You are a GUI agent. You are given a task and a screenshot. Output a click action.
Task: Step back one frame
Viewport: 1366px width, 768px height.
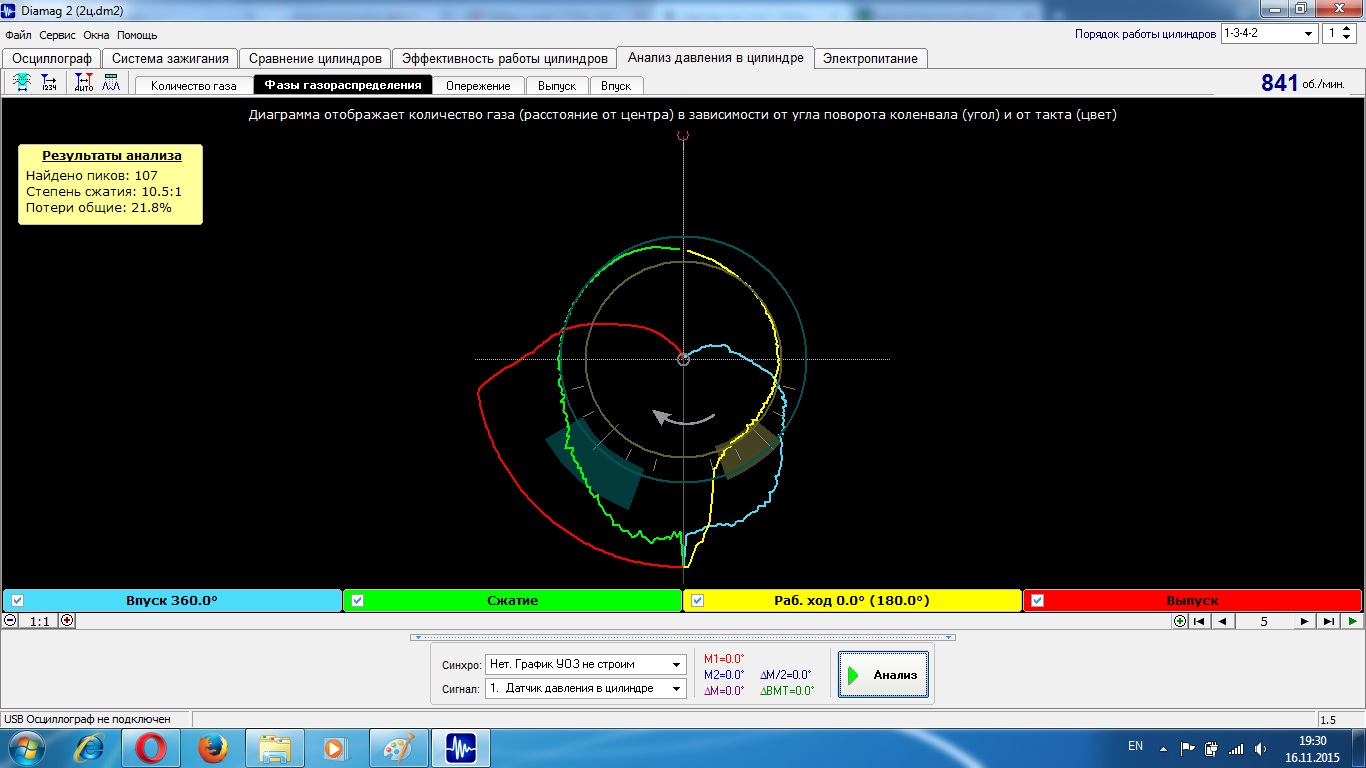click(1222, 621)
